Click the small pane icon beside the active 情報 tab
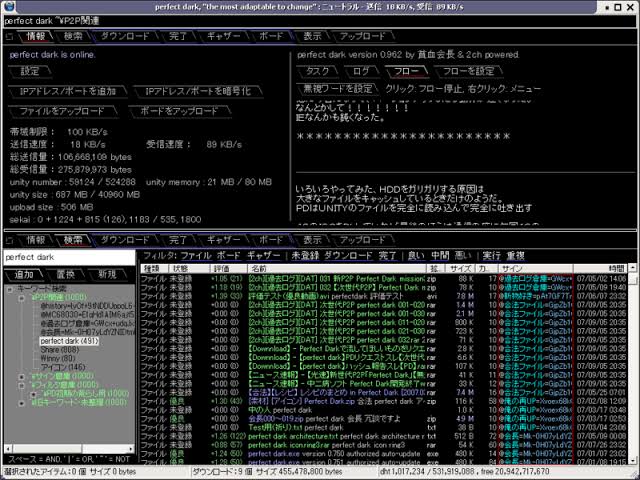 tap(9, 37)
